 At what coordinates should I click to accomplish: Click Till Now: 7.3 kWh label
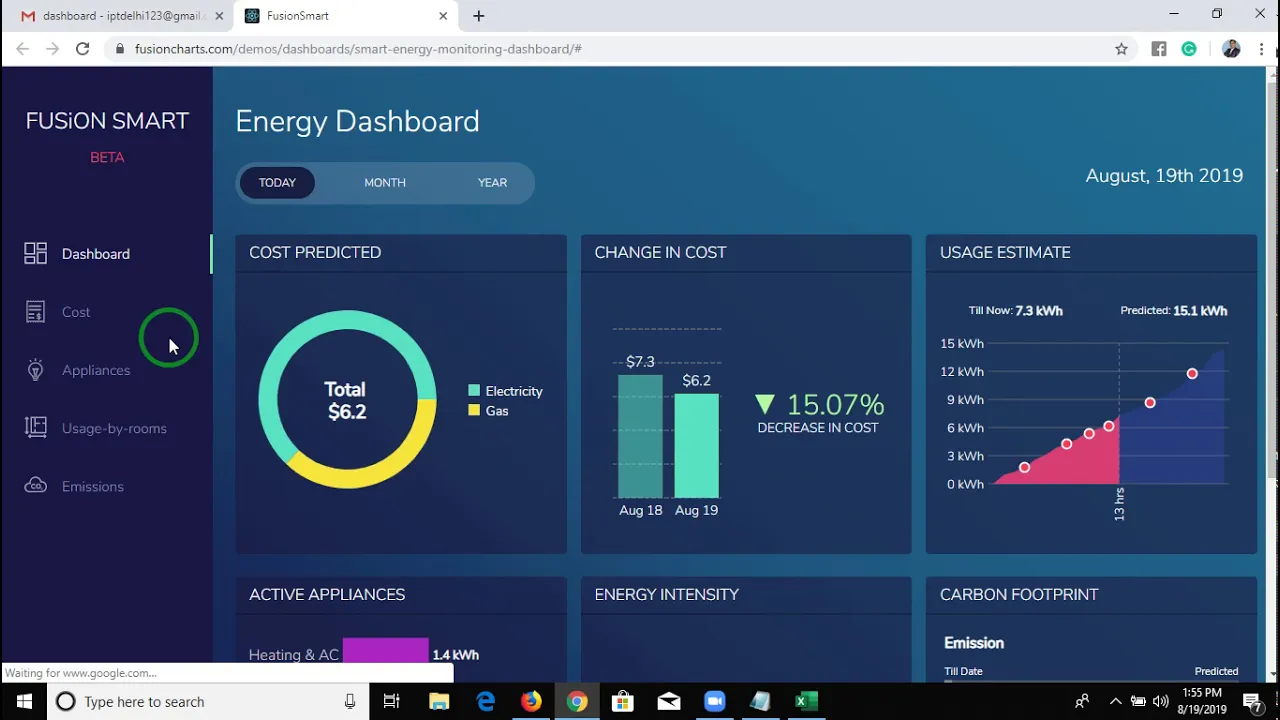pyautogui.click(x=1016, y=311)
